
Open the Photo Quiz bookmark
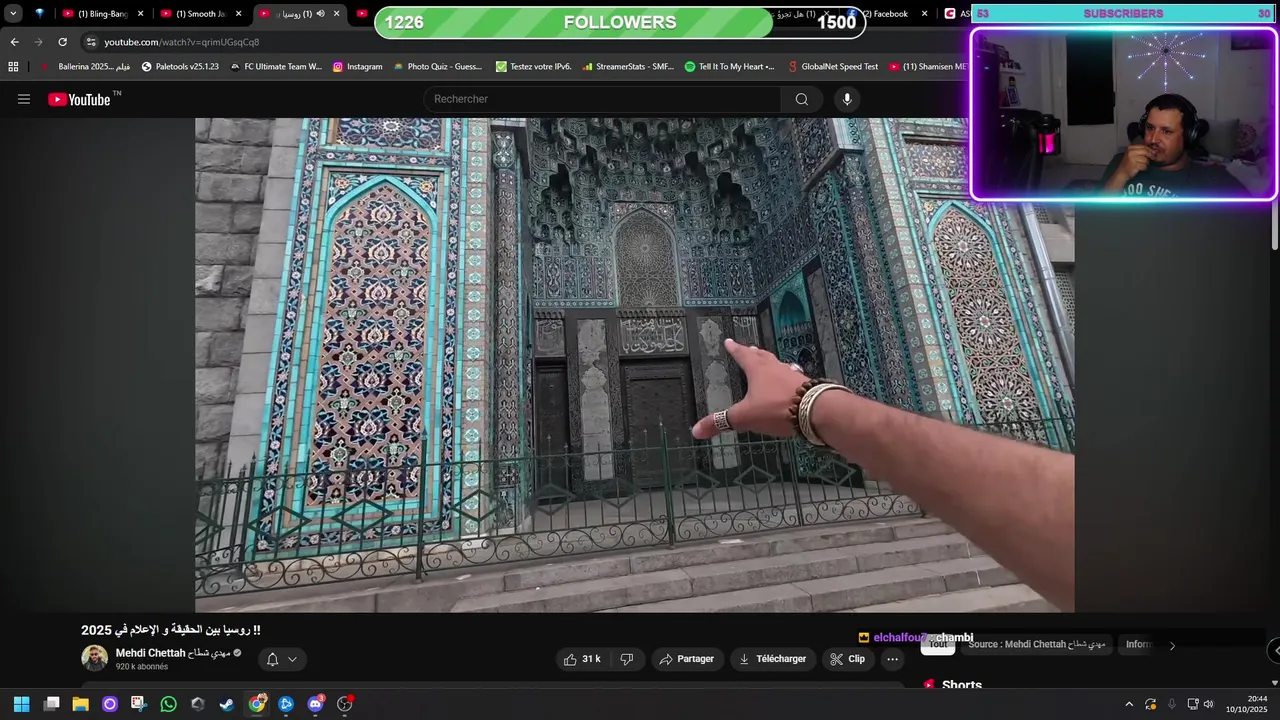click(x=438, y=67)
